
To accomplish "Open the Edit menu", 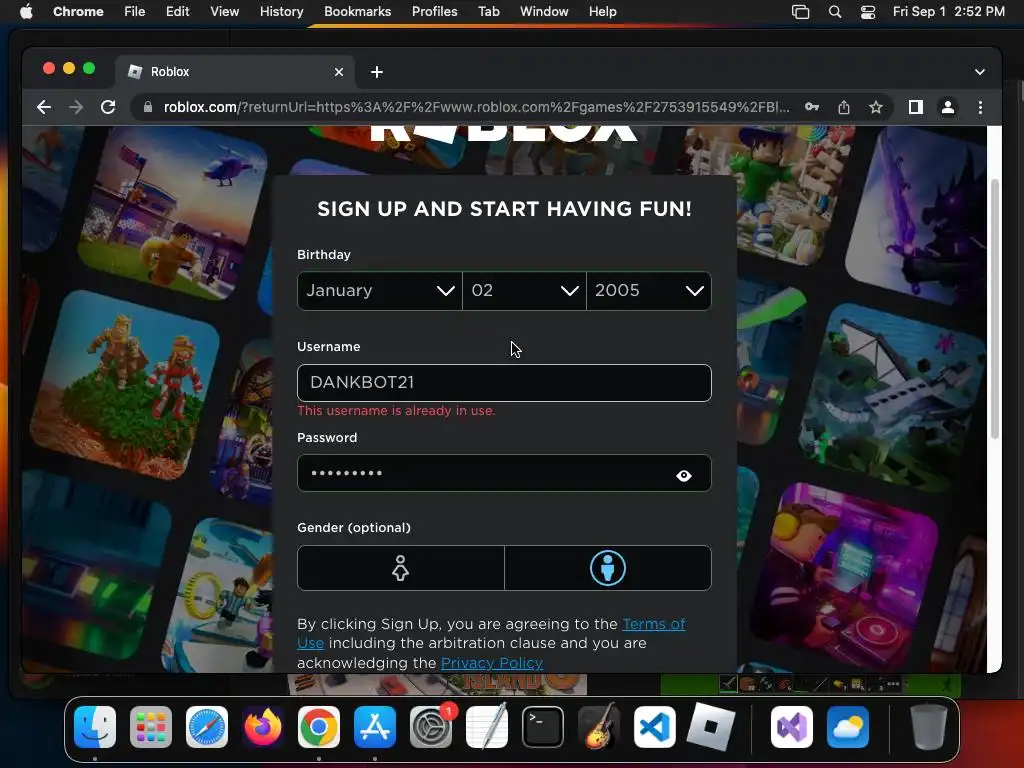I will click(x=178, y=12).
